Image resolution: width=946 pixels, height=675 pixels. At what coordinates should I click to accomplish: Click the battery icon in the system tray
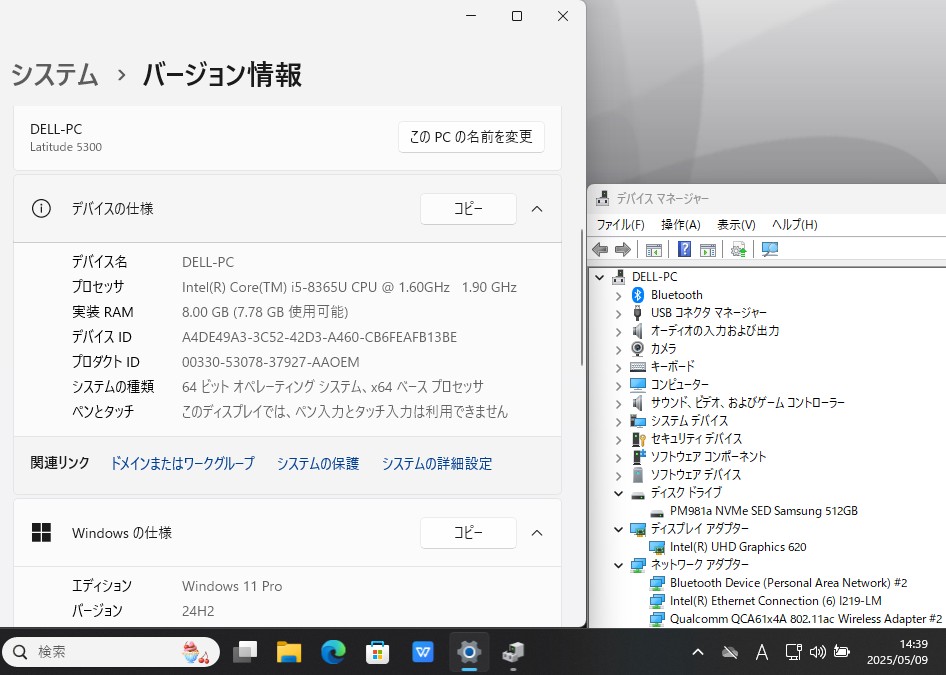(841, 651)
